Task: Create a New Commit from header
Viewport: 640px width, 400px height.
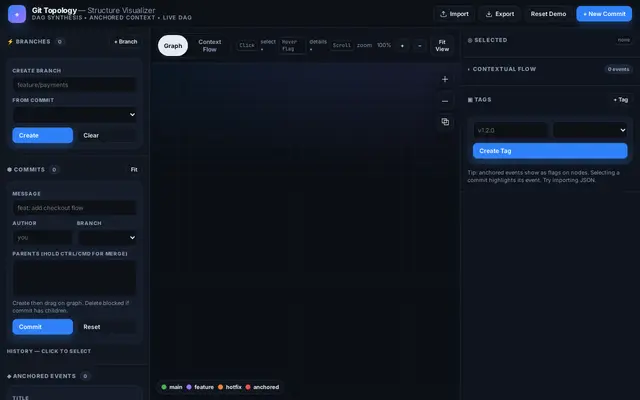Action: [604, 14]
